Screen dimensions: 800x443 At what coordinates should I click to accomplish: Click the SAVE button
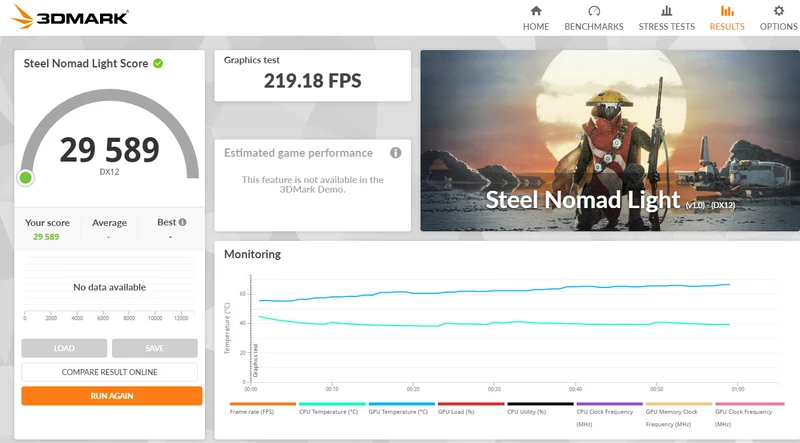[x=155, y=348]
